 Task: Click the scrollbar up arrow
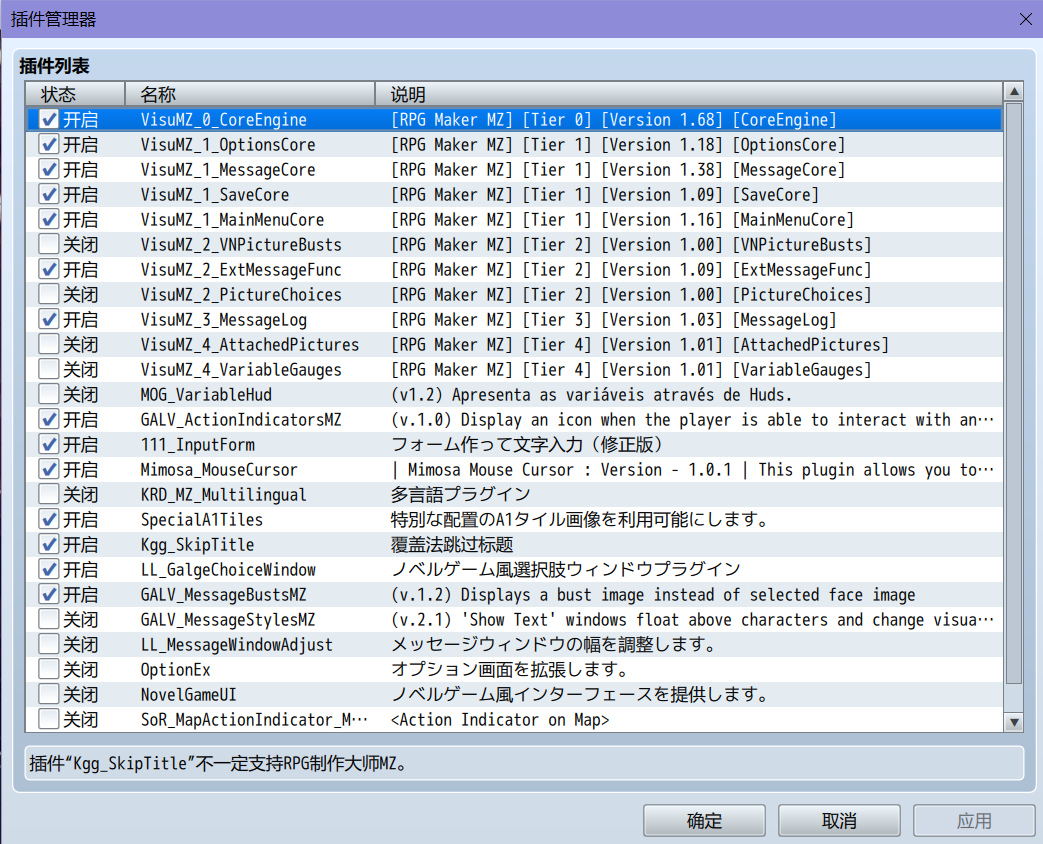pos(1014,91)
